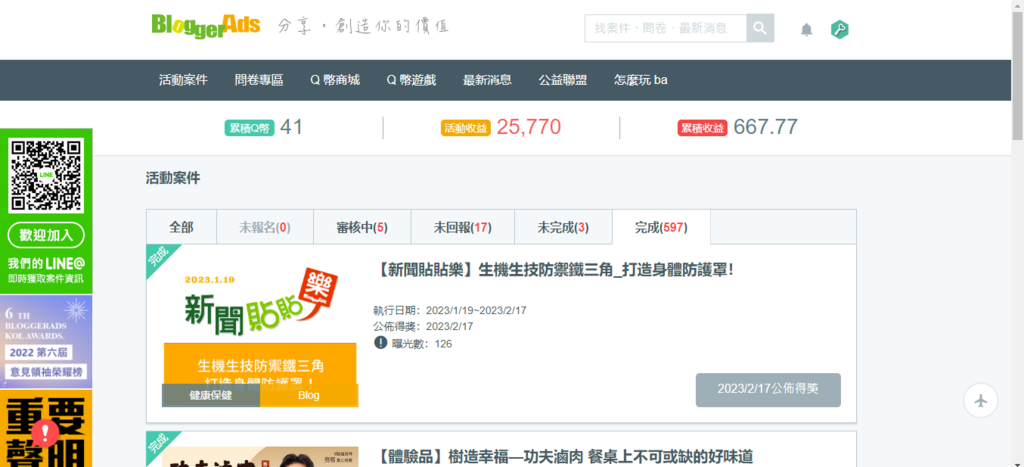Screen dimensions: 1024x467
Task: Select the 完成(597) tab
Action: (x=662, y=227)
